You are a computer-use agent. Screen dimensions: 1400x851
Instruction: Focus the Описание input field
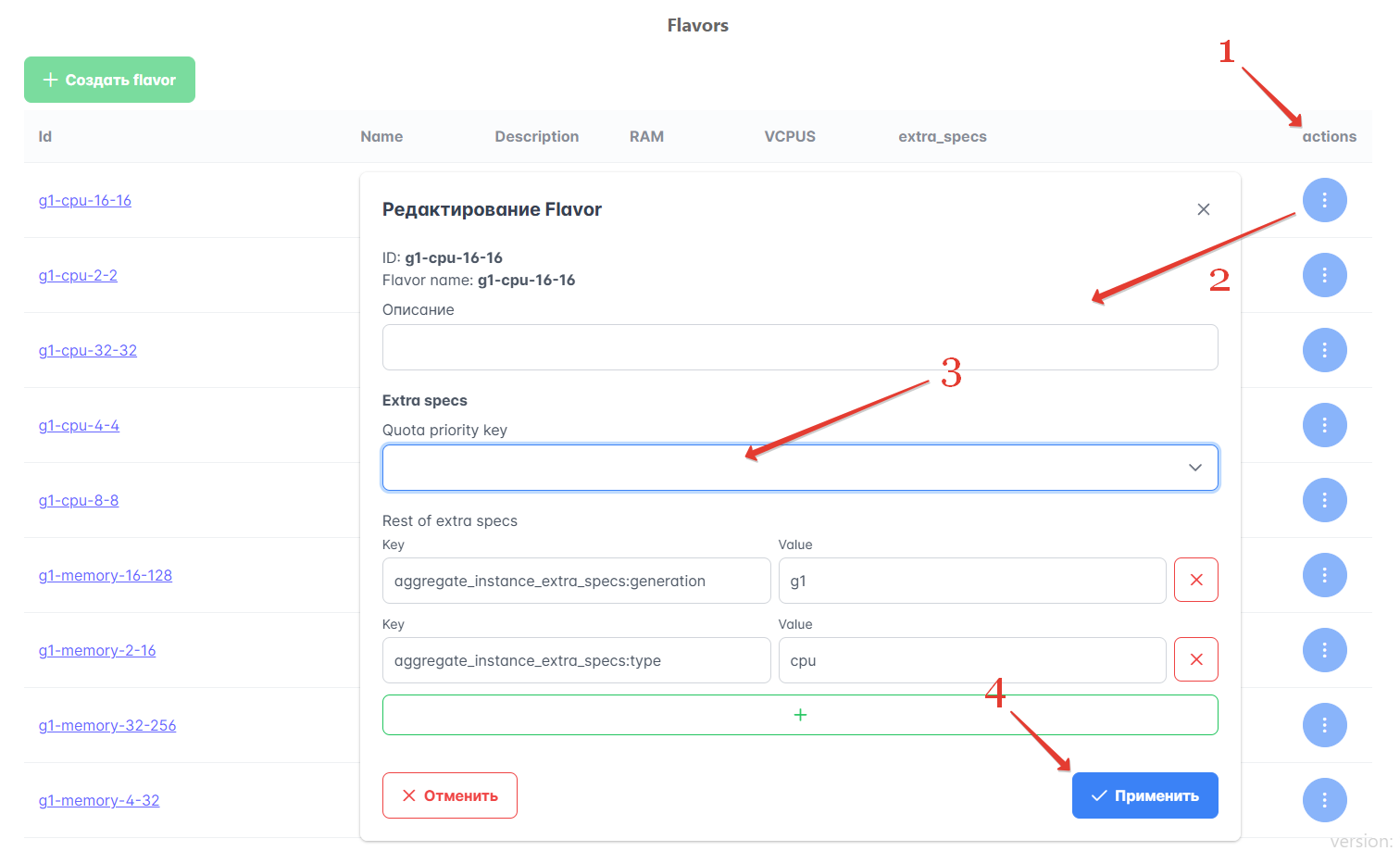[x=799, y=347]
